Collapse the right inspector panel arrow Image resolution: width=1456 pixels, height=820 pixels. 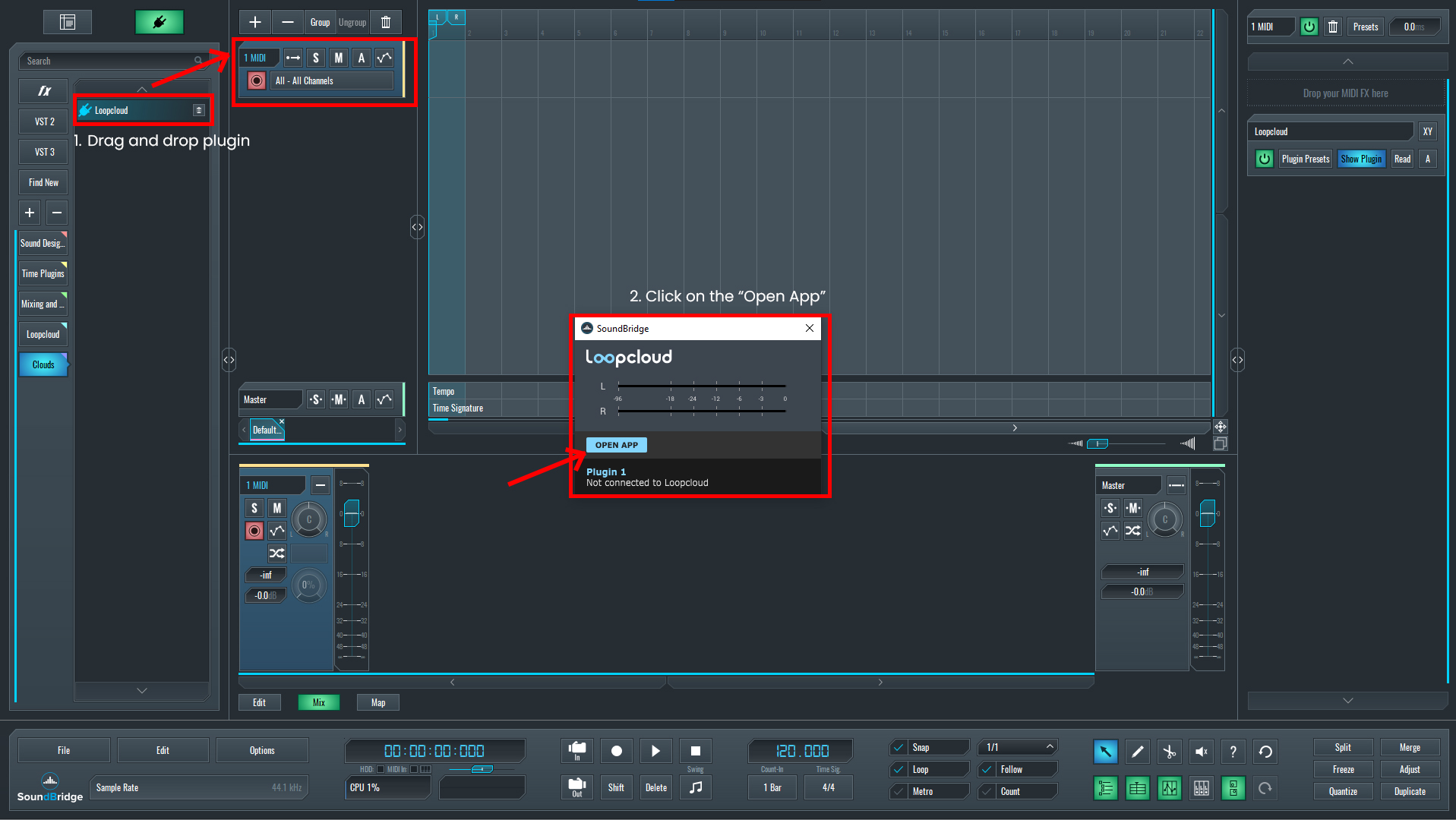1238,359
